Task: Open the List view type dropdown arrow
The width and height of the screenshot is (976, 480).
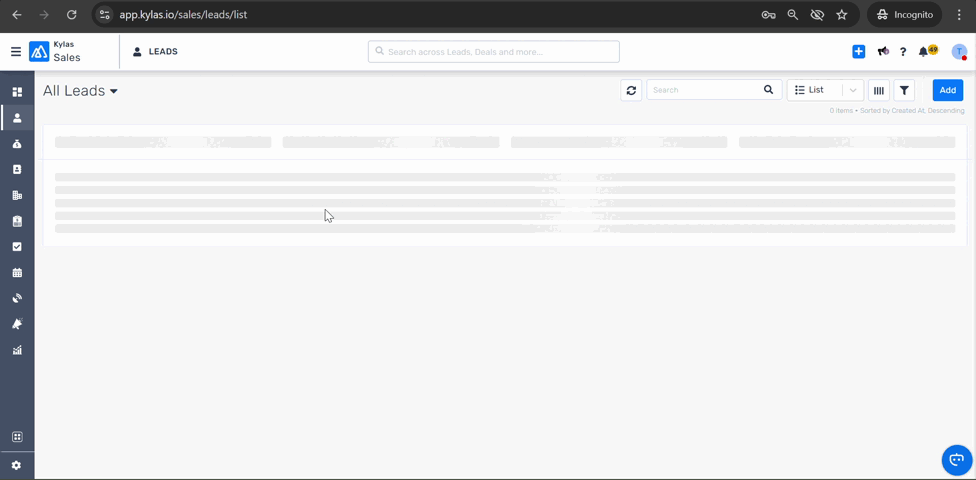Action: 853,90
